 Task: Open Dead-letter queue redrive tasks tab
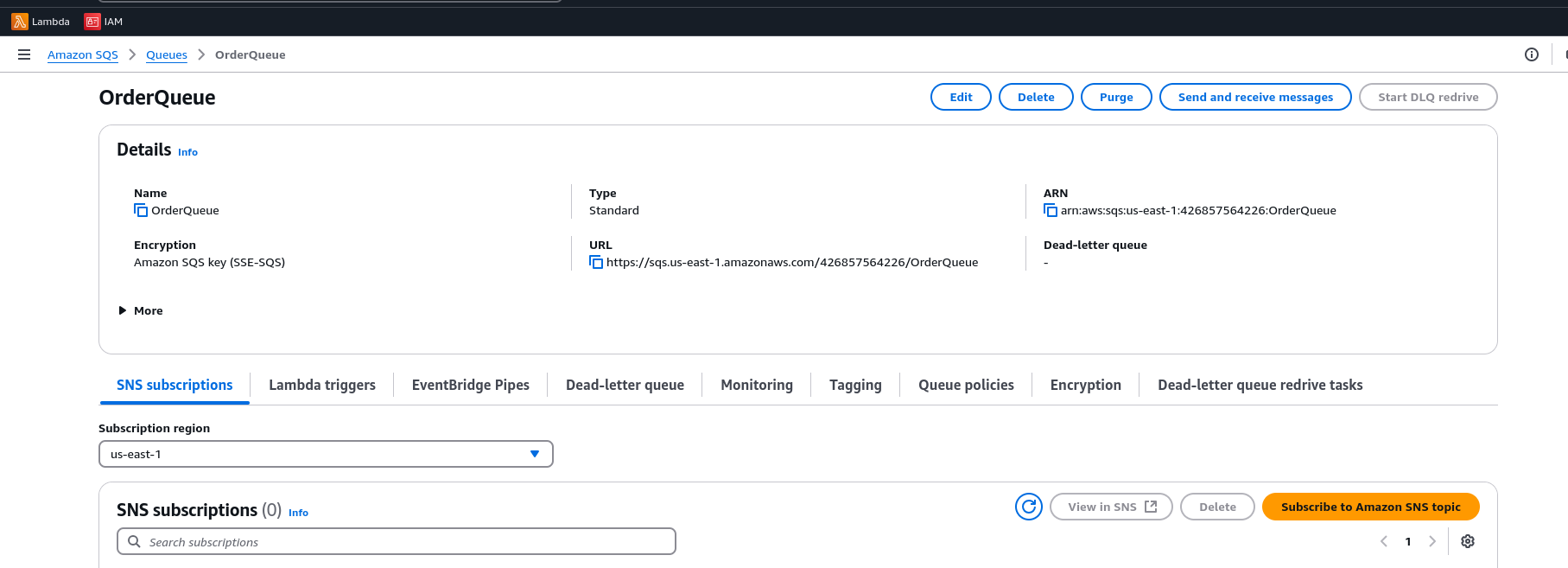click(1260, 385)
